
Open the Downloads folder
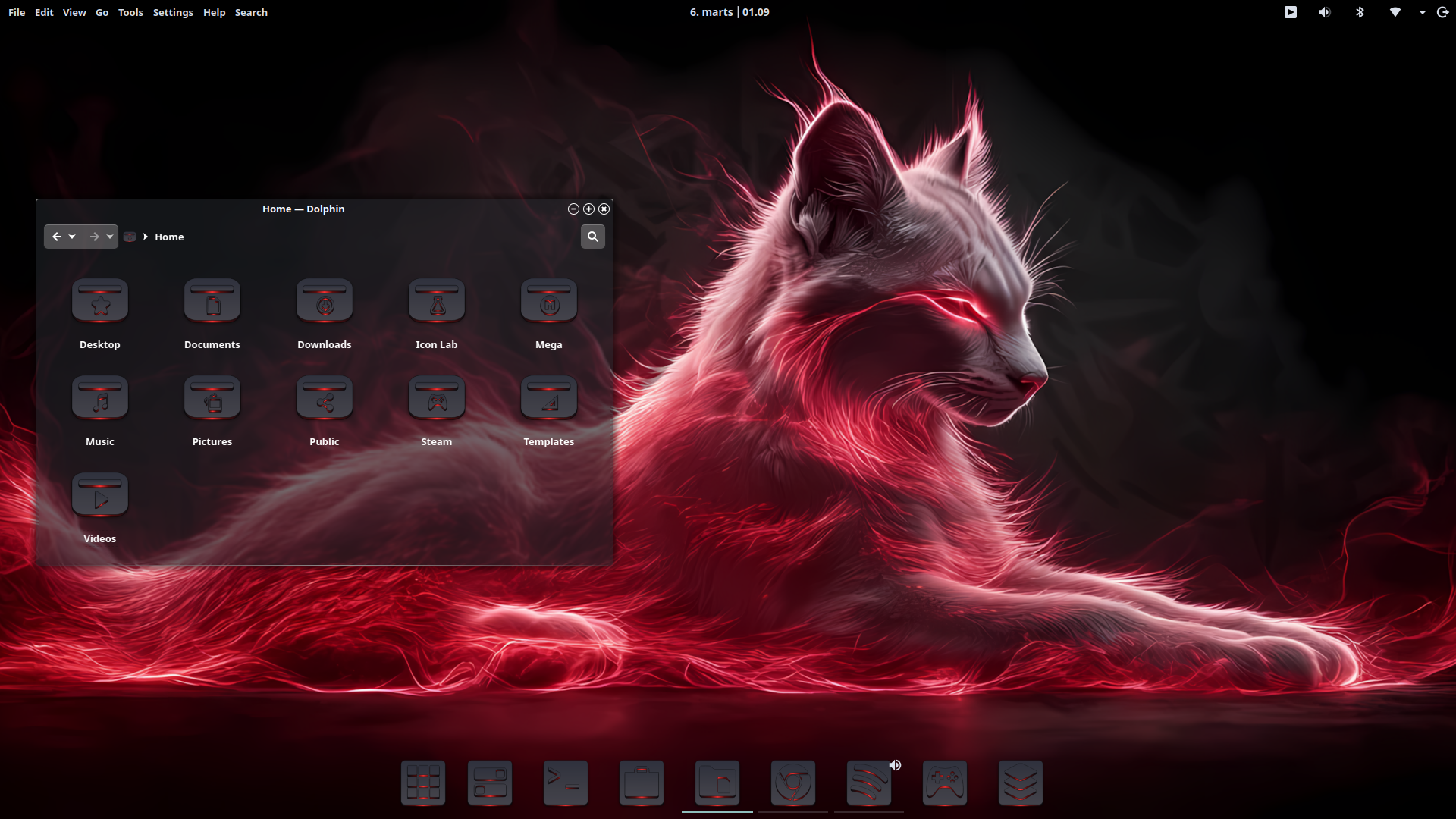[324, 301]
